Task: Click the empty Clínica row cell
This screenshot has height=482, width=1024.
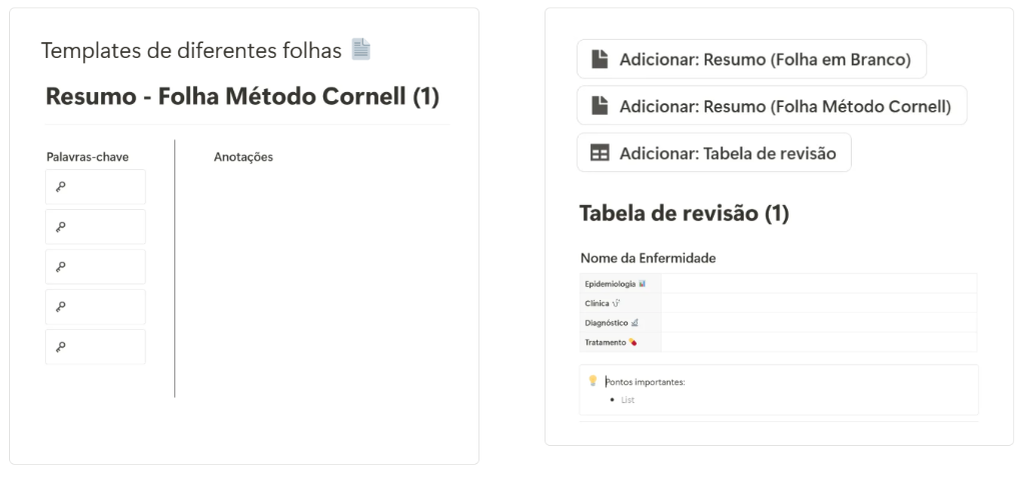Action: tap(819, 303)
